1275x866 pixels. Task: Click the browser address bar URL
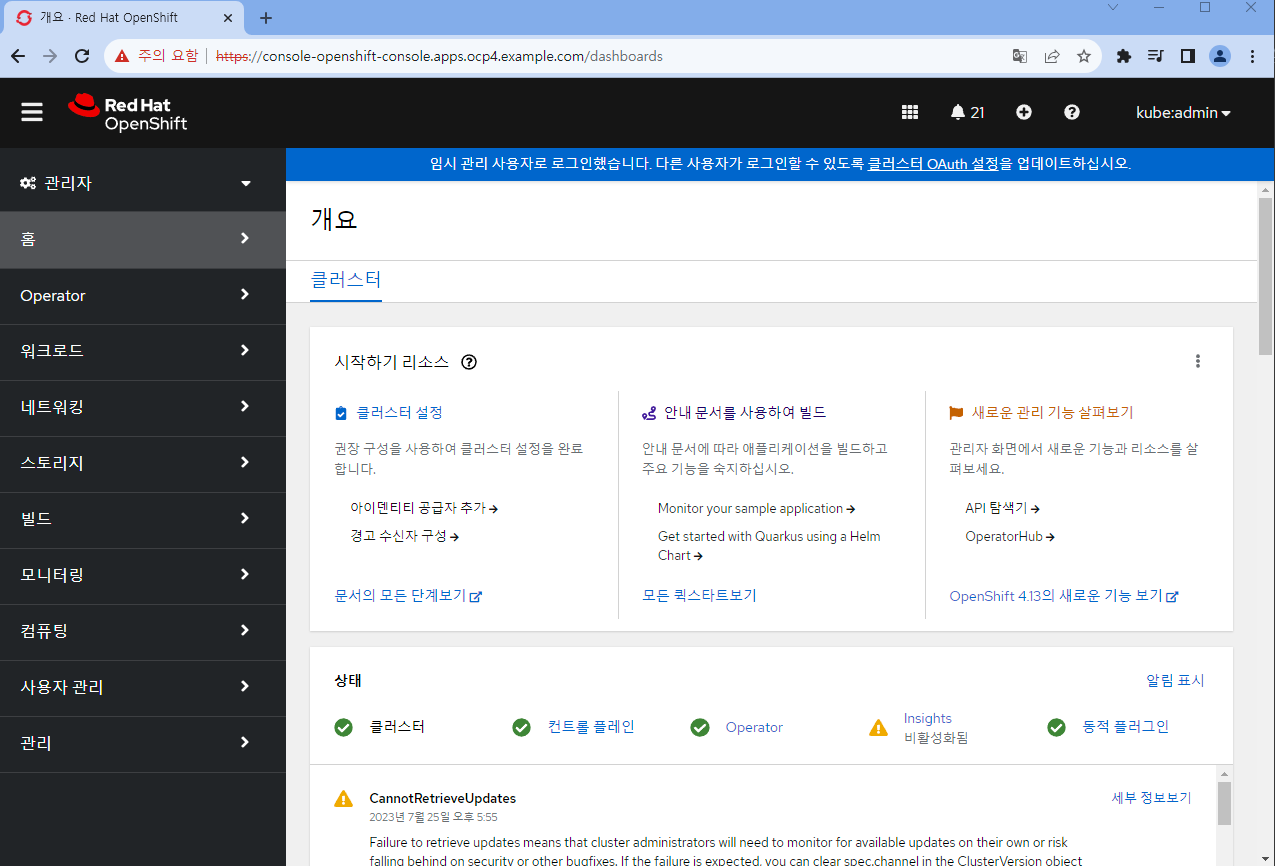(x=440, y=56)
